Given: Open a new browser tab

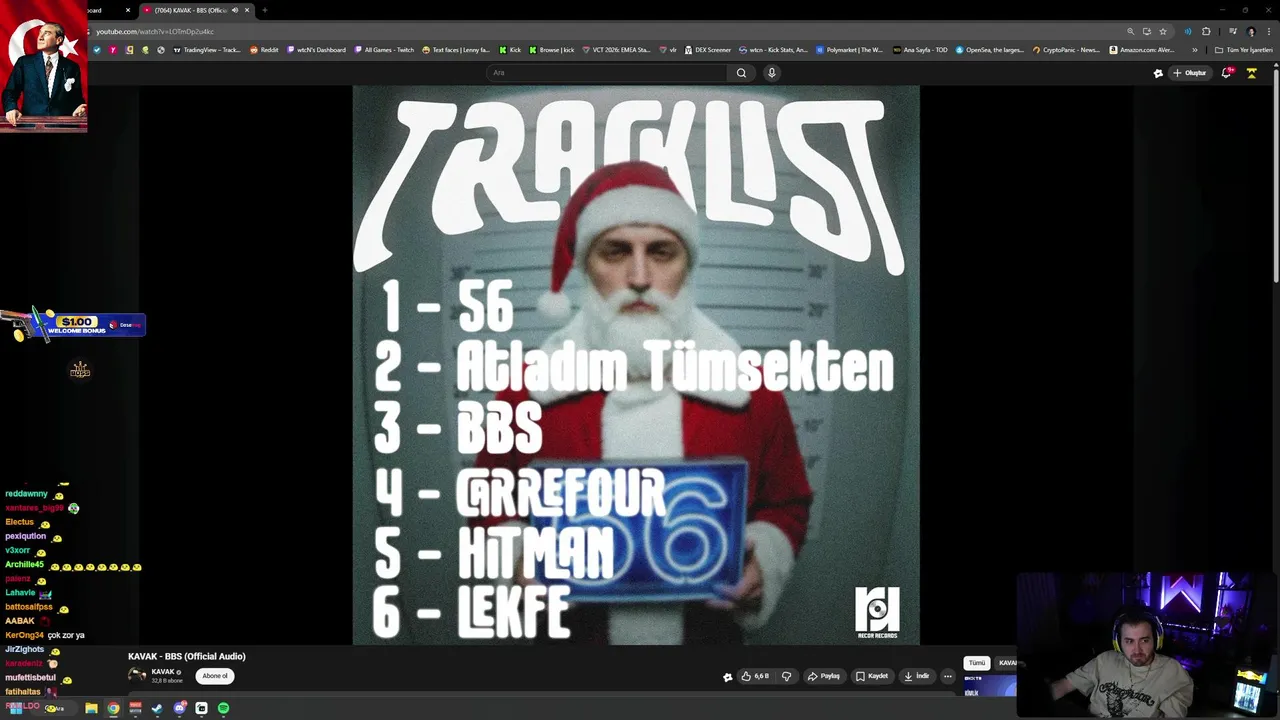Looking at the screenshot, I should [x=264, y=10].
